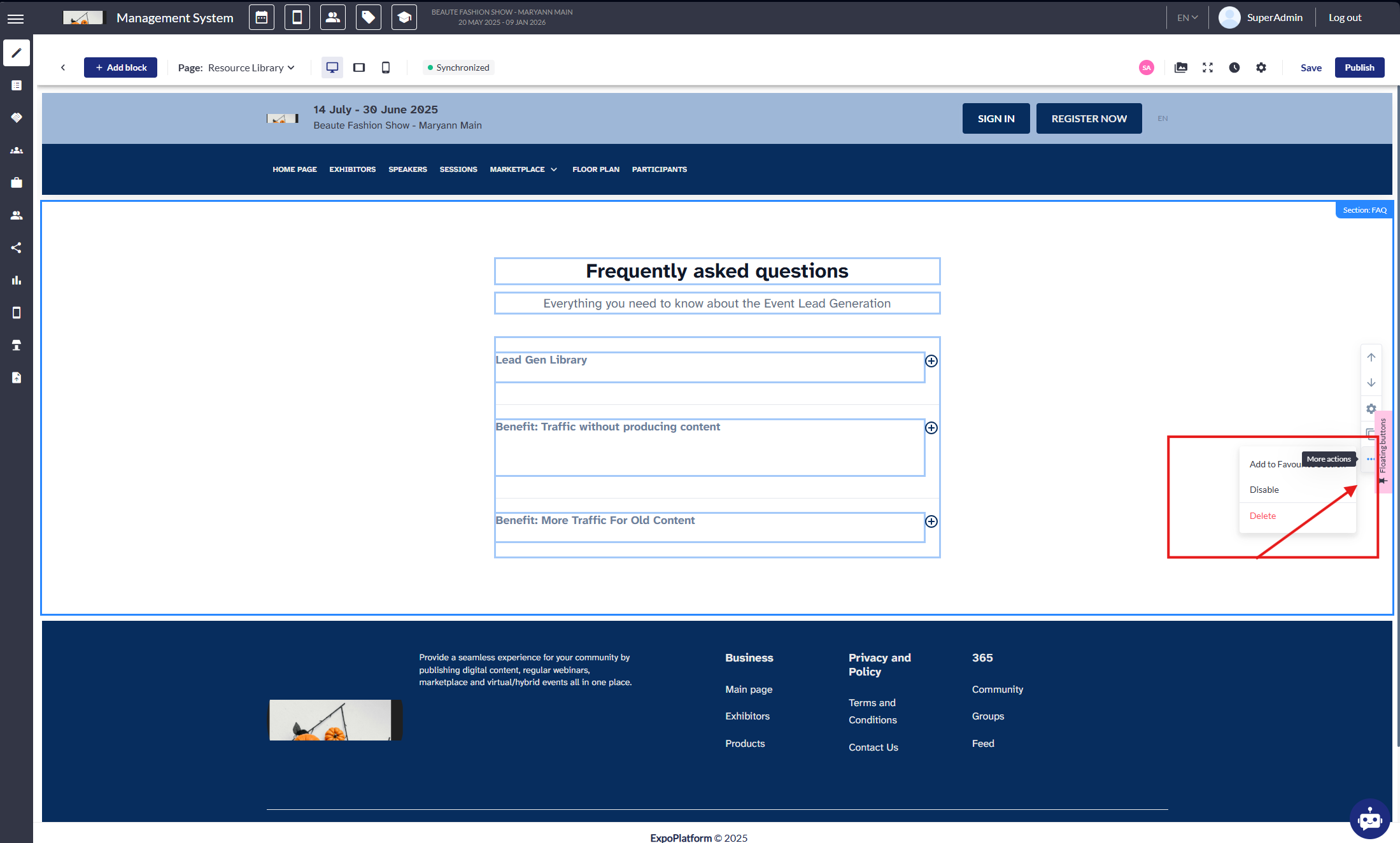The image size is (1400, 843).
Task: Open the bar chart analytics icon
Action: point(17,280)
